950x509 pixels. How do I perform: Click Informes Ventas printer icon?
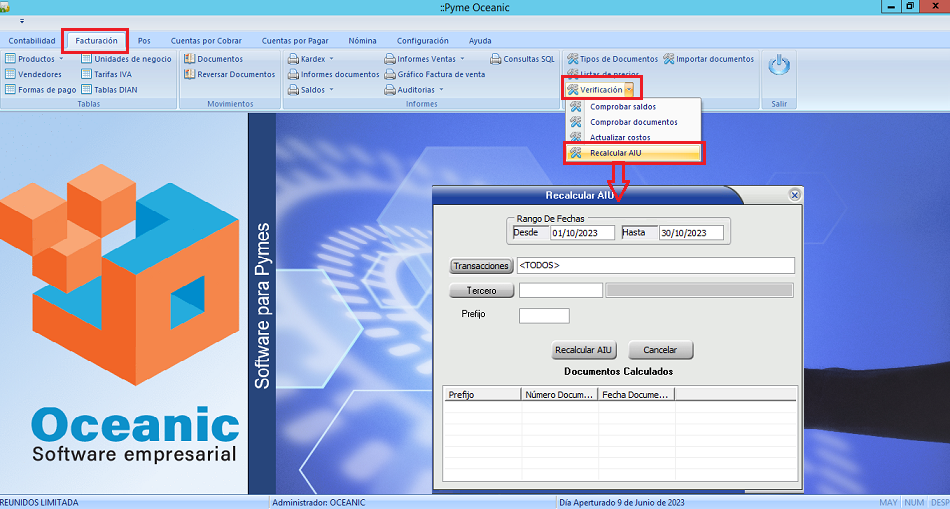click(390, 59)
